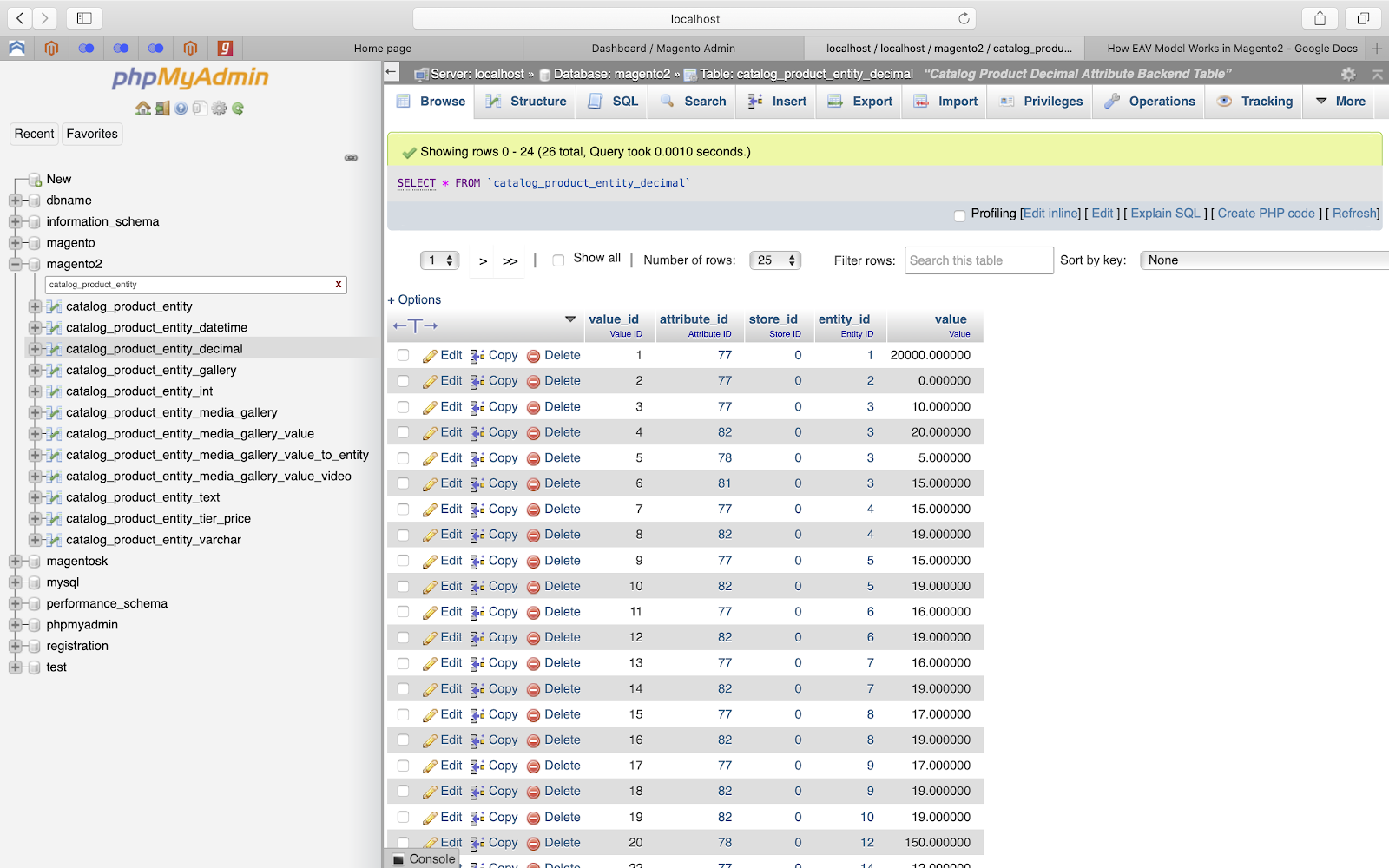Image resolution: width=1389 pixels, height=868 pixels.
Task: Expand the mysql database node
Action: click(x=15, y=582)
